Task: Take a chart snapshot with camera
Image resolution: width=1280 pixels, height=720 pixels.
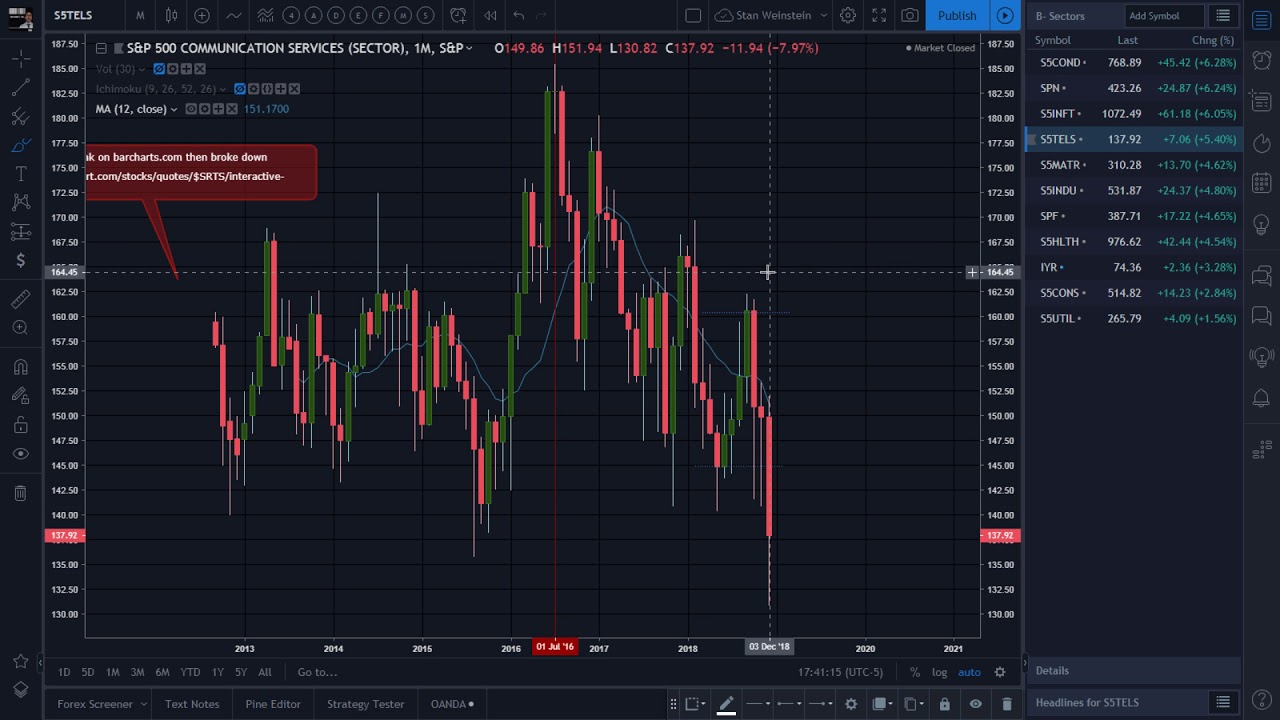Action: tap(910, 15)
